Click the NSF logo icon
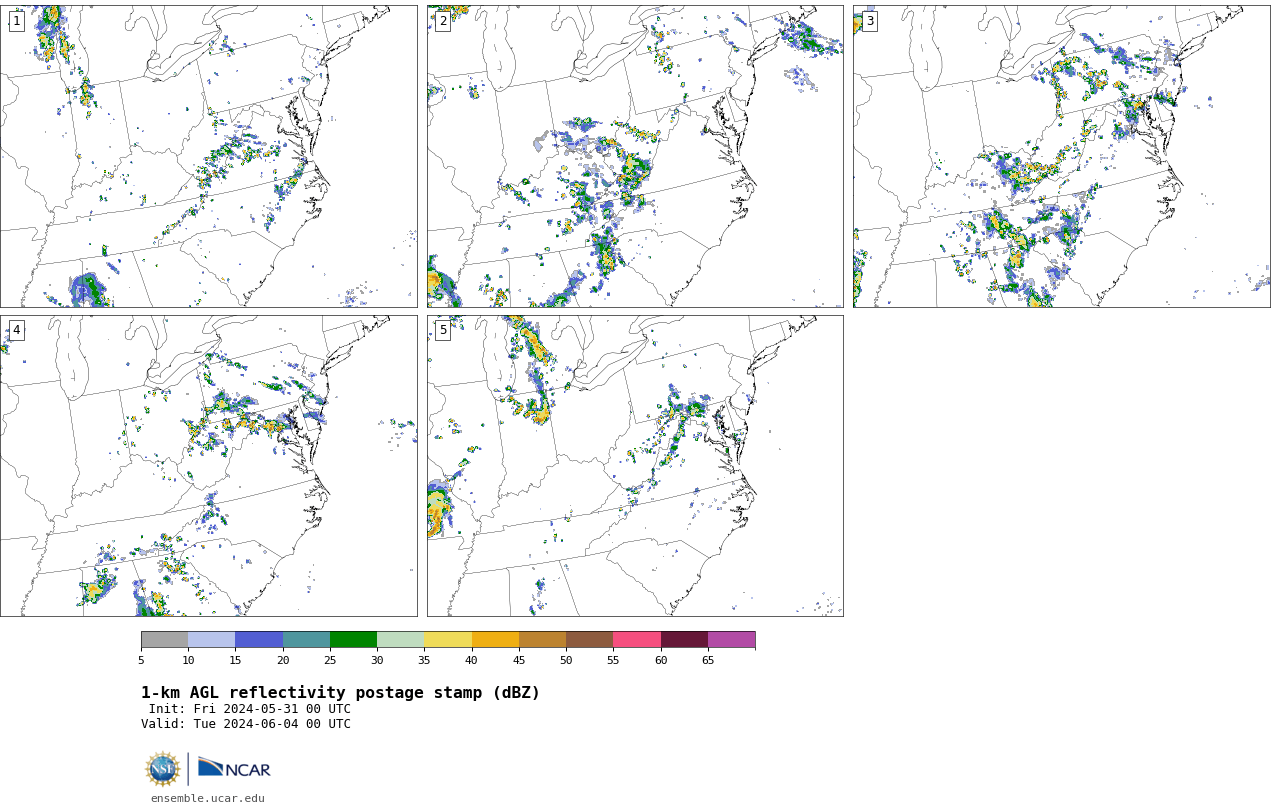1280x809 pixels. point(163,769)
